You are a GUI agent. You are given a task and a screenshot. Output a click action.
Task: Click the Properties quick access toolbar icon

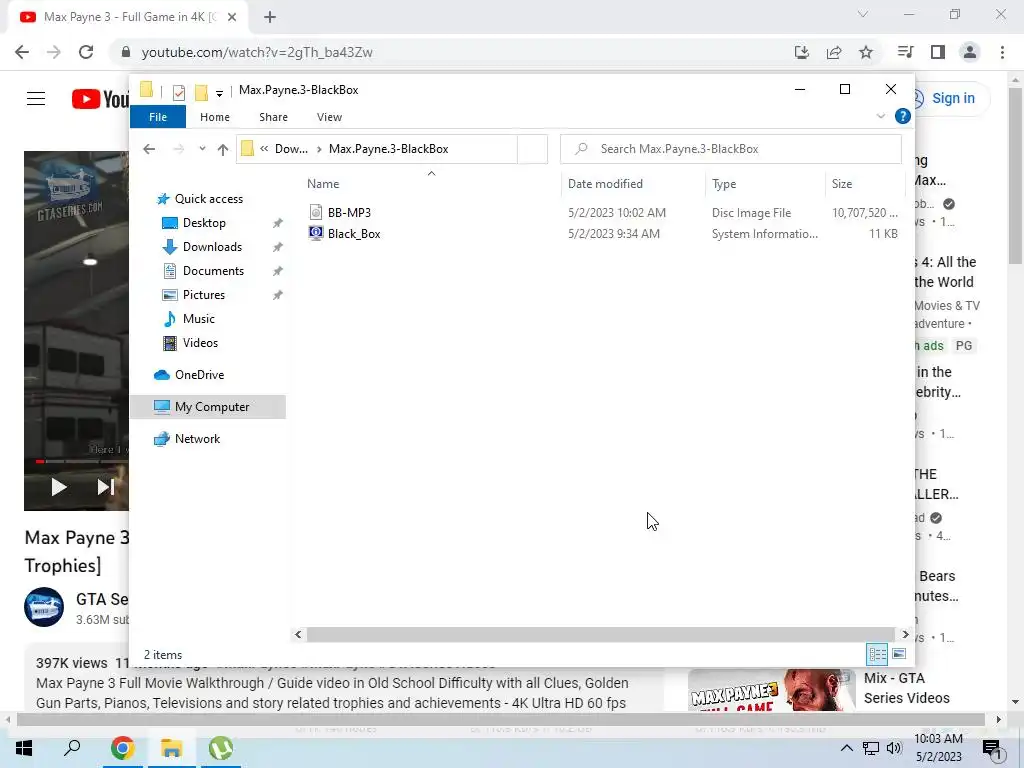pos(178,92)
